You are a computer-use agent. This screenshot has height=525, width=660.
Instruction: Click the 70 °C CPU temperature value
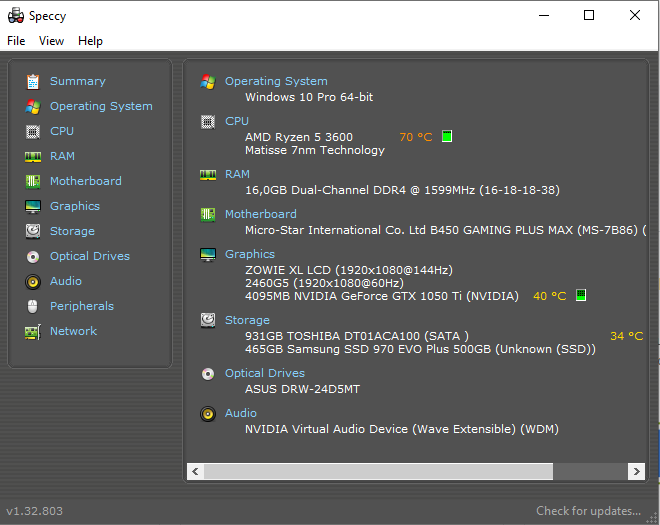[416, 137]
